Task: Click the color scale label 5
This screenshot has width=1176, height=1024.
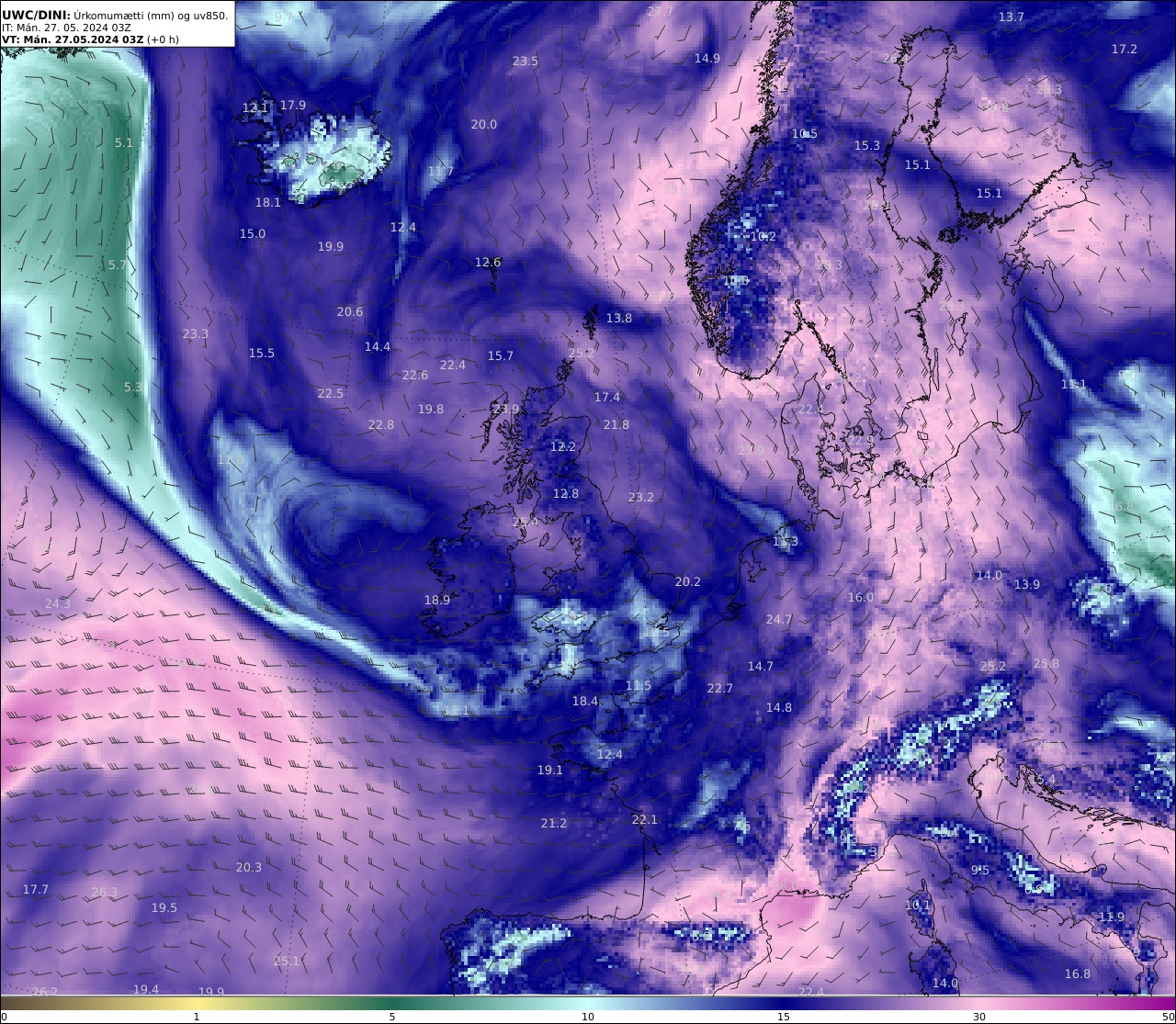Action: tap(392, 1017)
